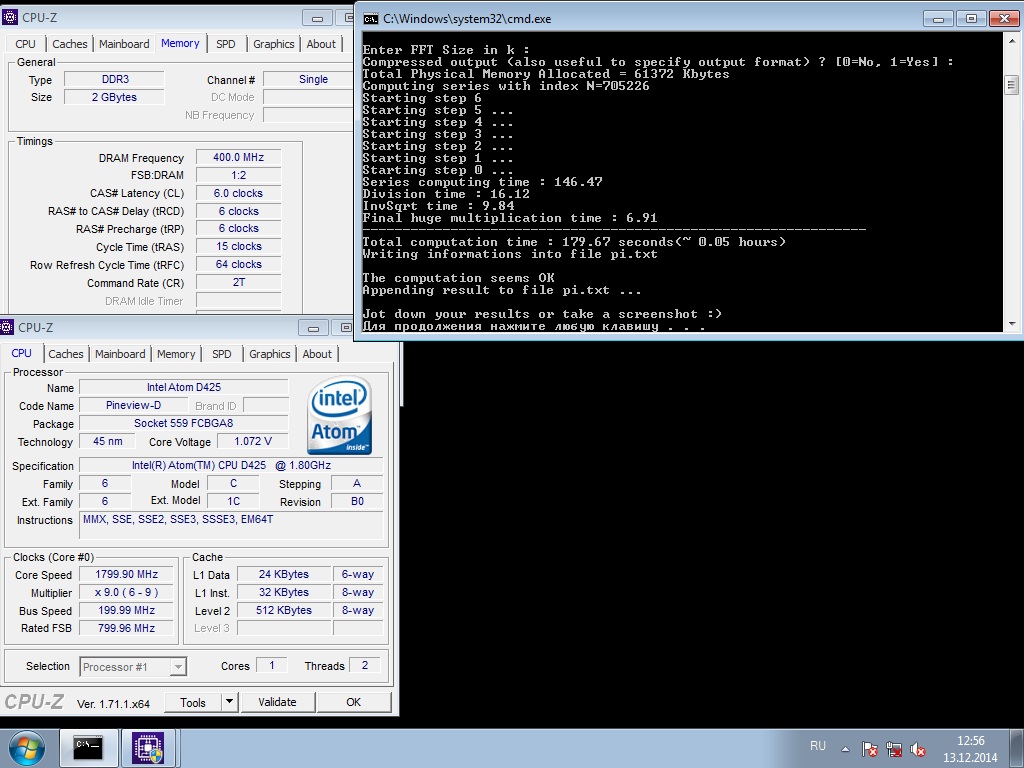Switch to the Caches tab in the lower CPU-Z window
The width and height of the screenshot is (1024, 768).
click(66, 354)
